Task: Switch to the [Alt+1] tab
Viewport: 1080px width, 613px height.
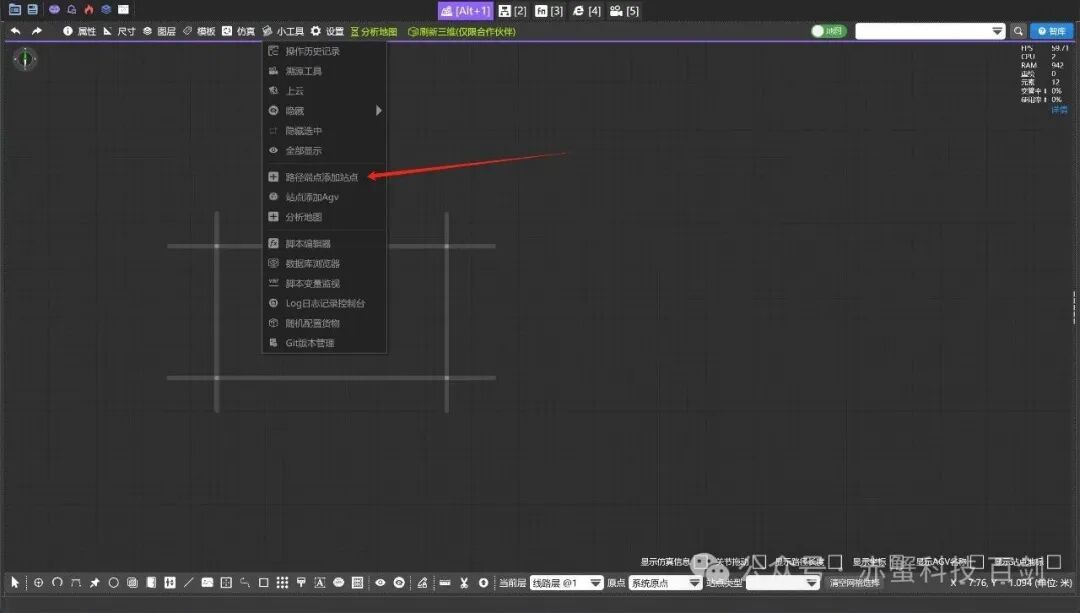Action: 466,10
